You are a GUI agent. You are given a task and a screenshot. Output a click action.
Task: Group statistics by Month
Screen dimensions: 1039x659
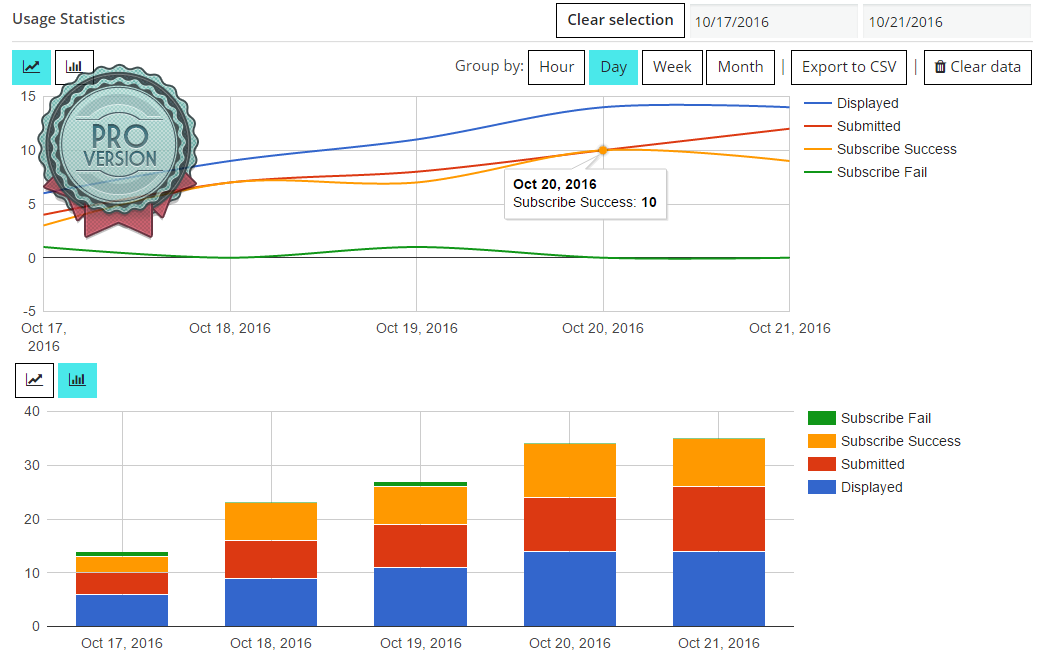click(740, 67)
